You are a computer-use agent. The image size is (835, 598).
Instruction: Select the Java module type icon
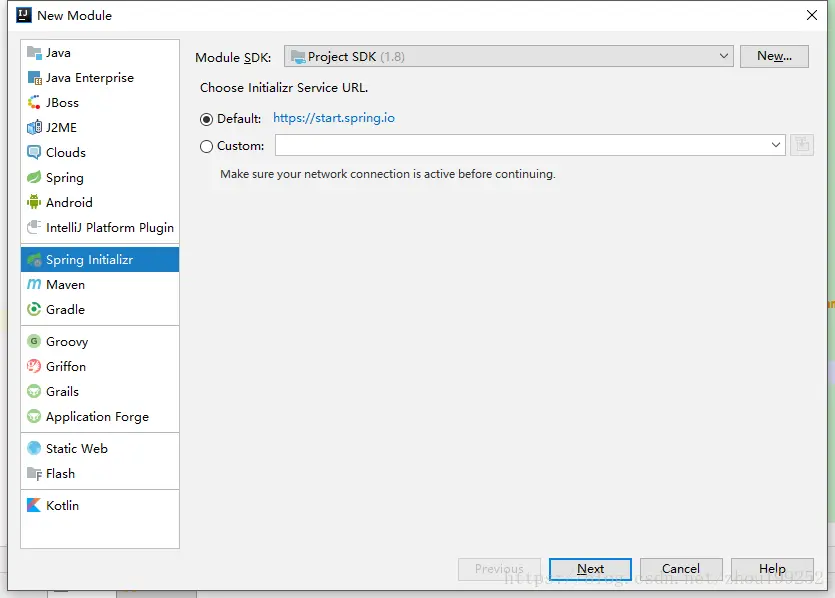(34, 53)
